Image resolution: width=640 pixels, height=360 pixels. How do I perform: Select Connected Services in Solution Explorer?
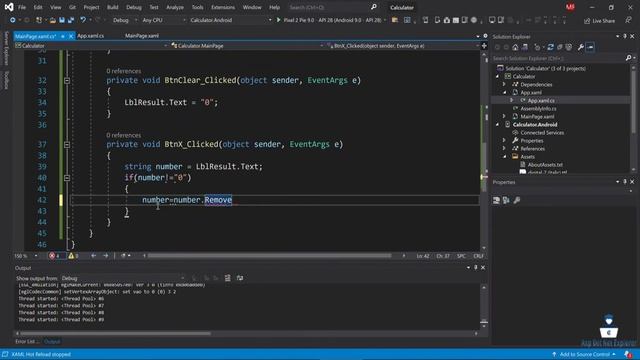542,133
